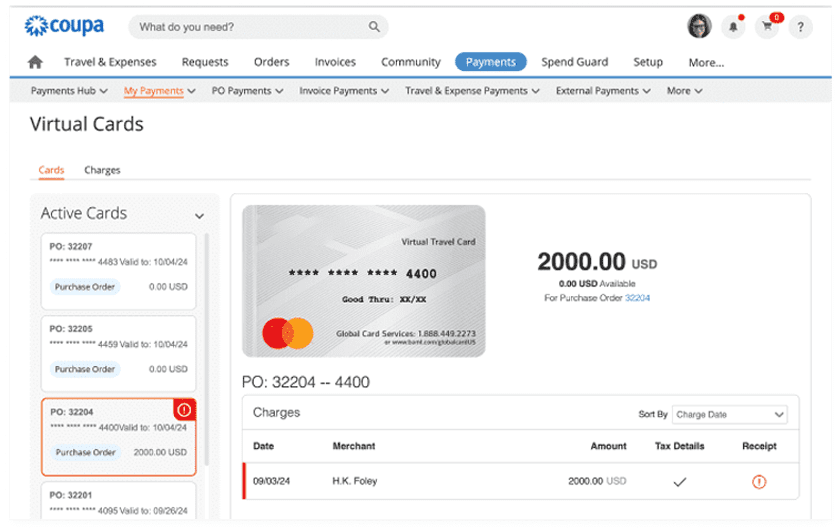838x531 pixels.
Task: Select the PO: 32204 card
Action: pyautogui.click(x=119, y=437)
